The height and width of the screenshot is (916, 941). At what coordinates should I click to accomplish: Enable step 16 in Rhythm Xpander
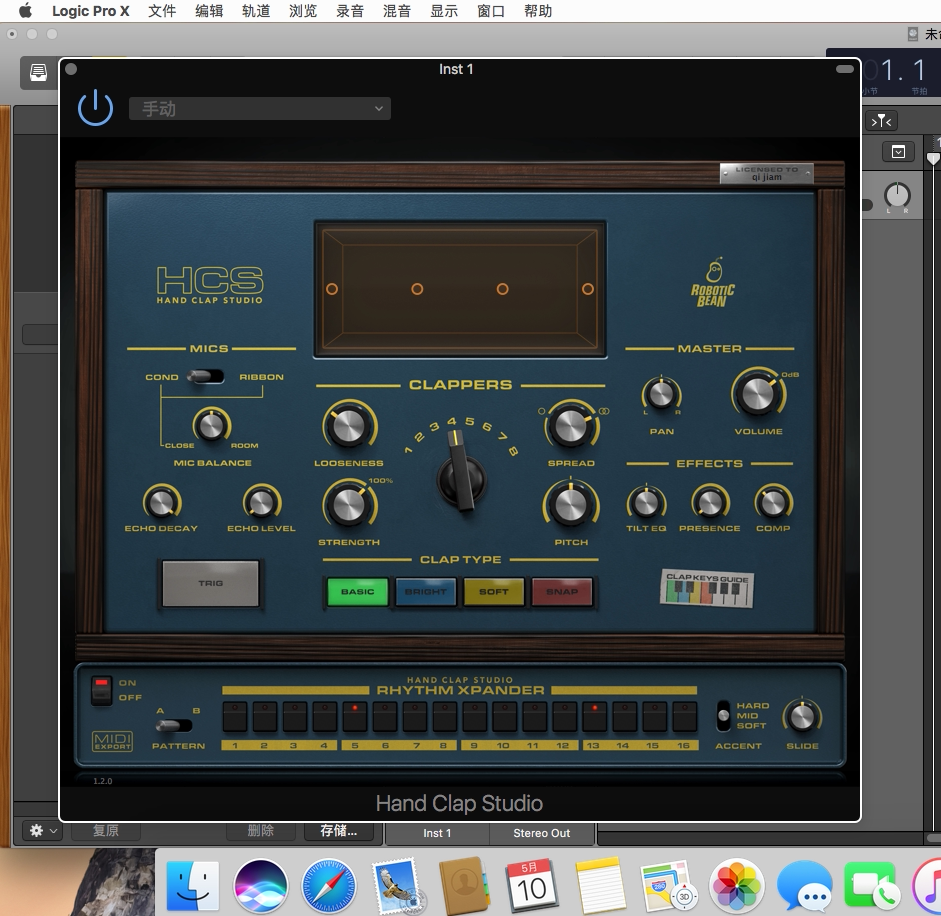point(684,717)
